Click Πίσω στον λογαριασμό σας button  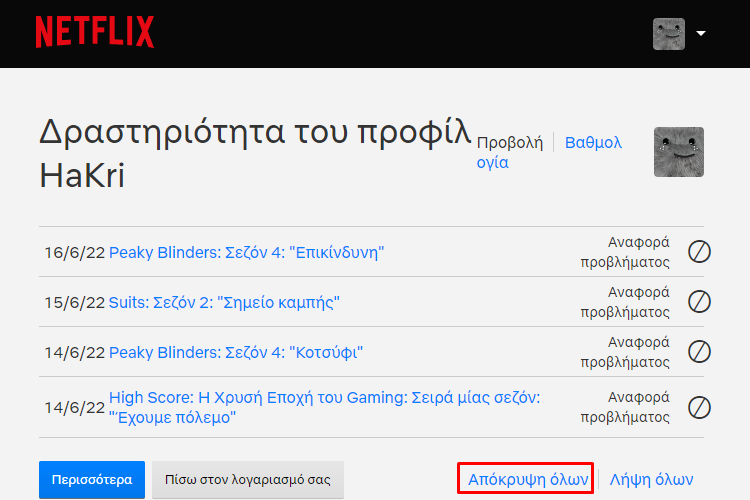pyautogui.click(x=248, y=479)
